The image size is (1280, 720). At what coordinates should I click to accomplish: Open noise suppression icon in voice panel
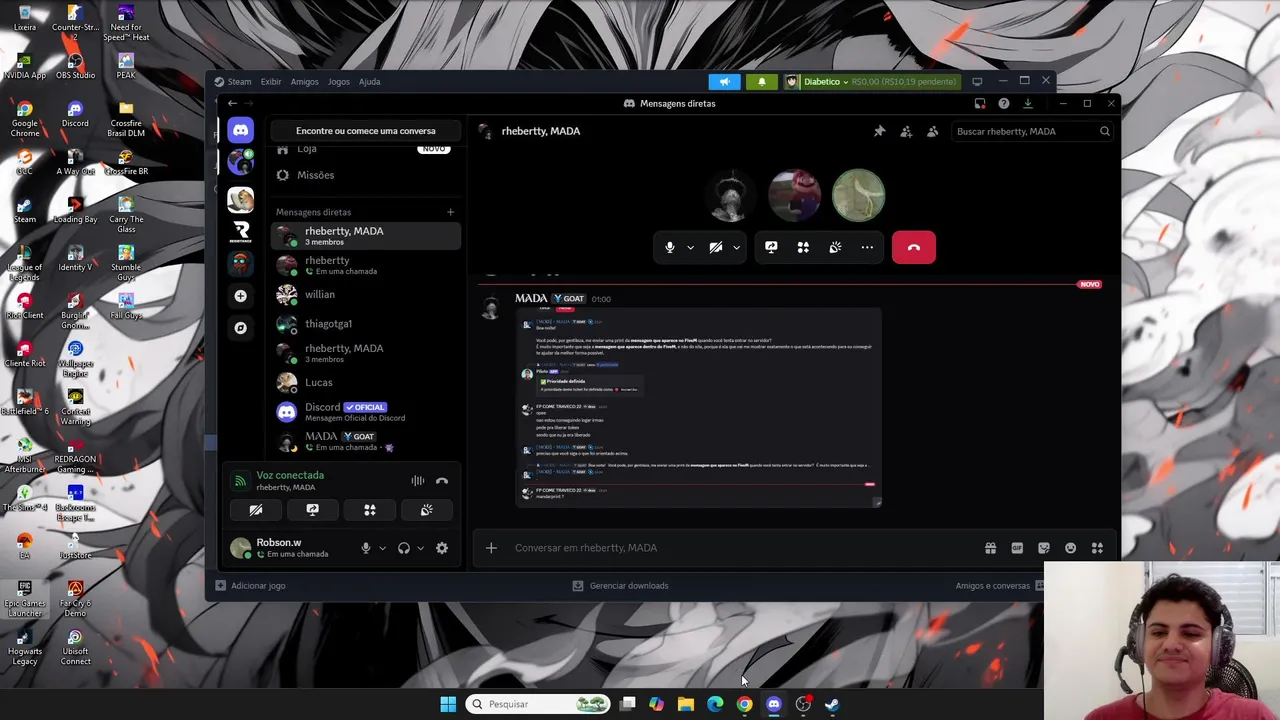(417, 481)
